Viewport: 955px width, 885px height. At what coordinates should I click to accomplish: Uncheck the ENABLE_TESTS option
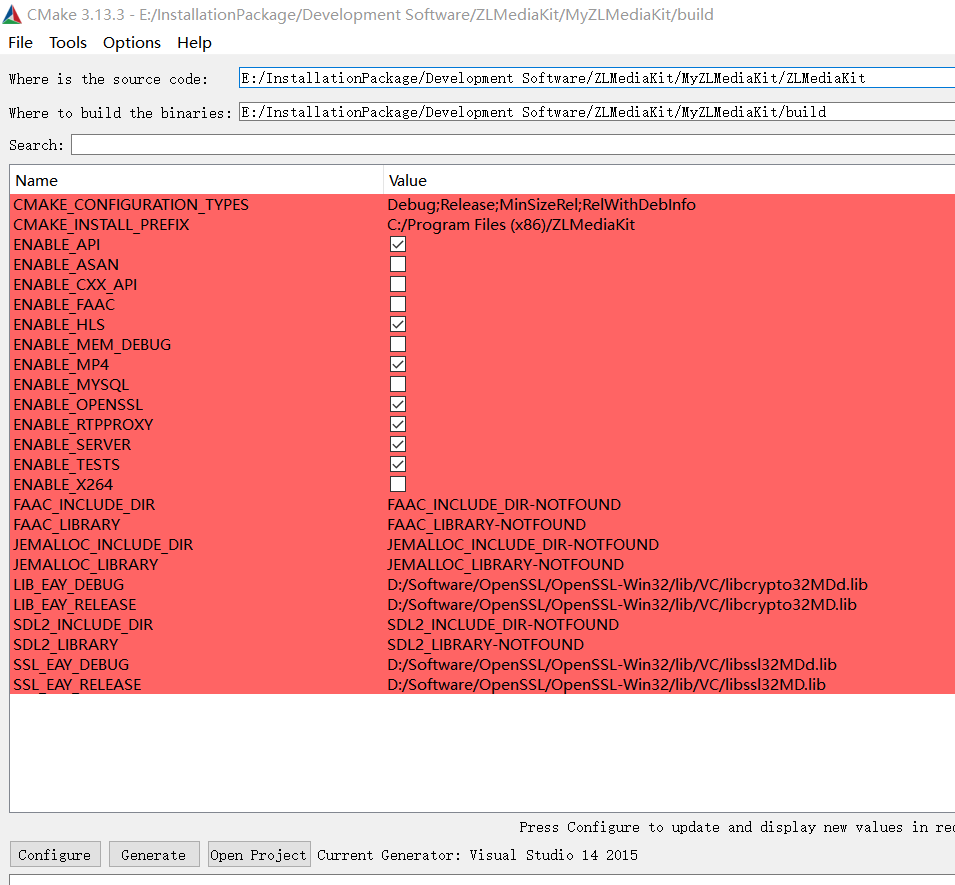(x=397, y=463)
